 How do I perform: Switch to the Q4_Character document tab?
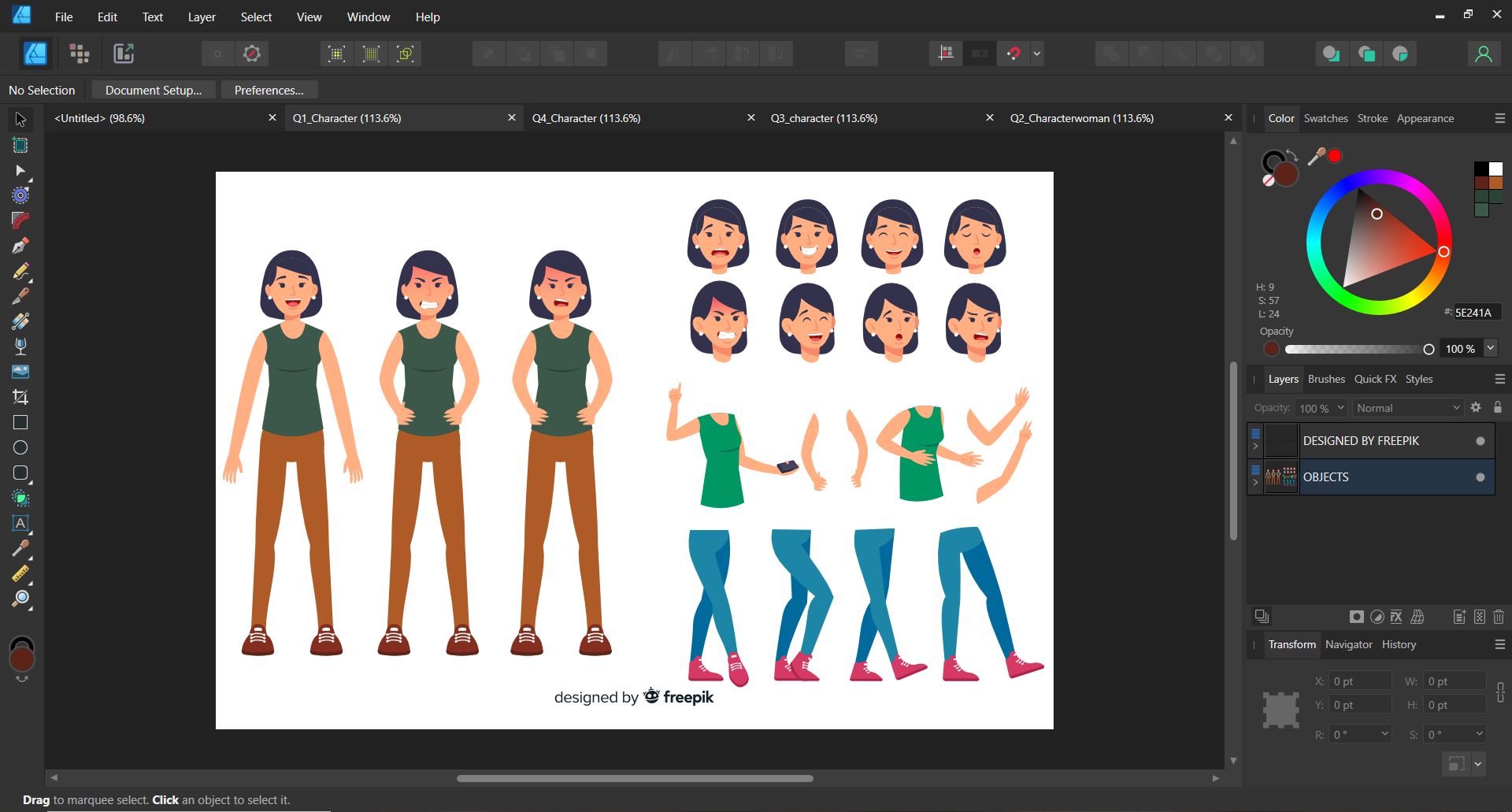tap(586, 118)
